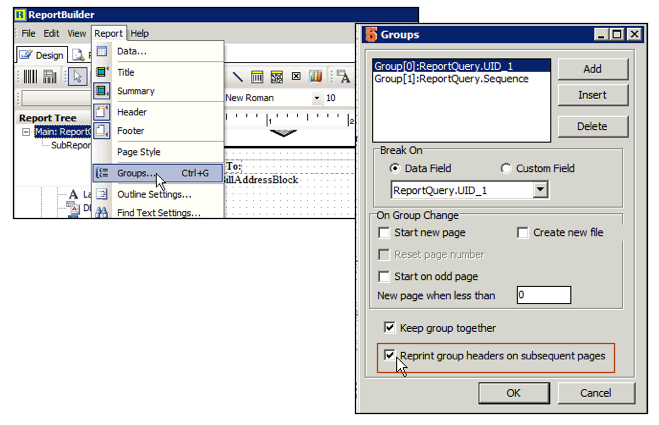Select Group[1]:ReportQuery.Sequence list item
This screenshot has height=425, width=659.
(461, 79)
